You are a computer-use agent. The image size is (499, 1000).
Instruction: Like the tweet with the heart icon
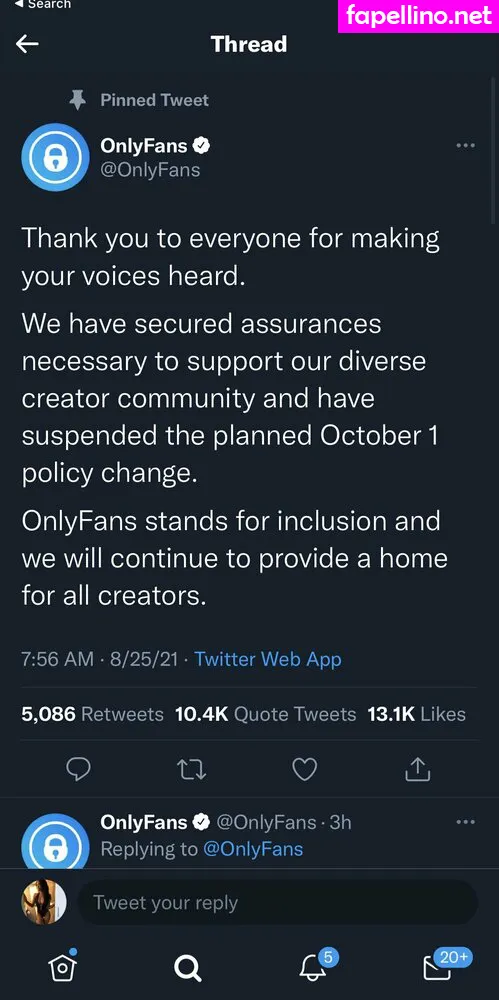304,769
